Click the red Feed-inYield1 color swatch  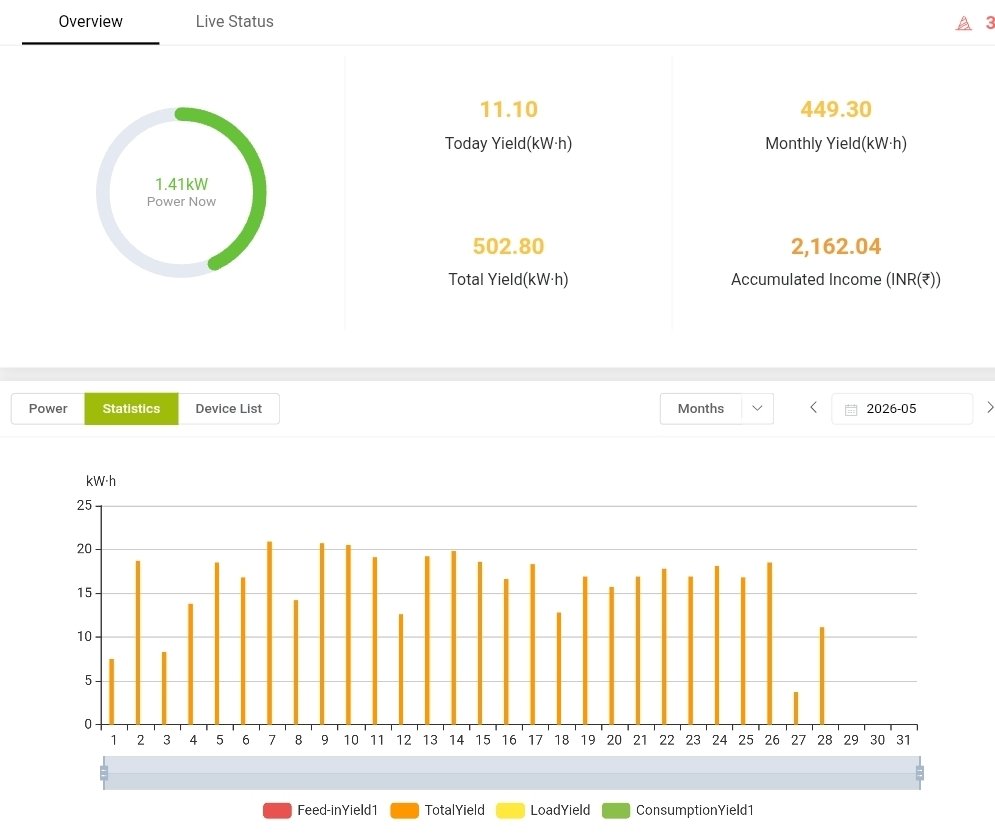[277, 810]
